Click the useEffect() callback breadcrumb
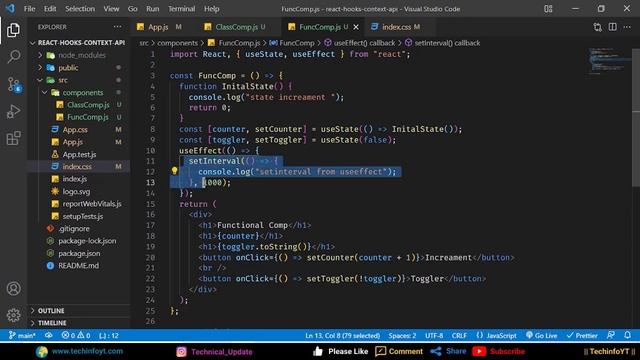Image resolution: width=640 pixels, height=360 pixels. point(364,43)
